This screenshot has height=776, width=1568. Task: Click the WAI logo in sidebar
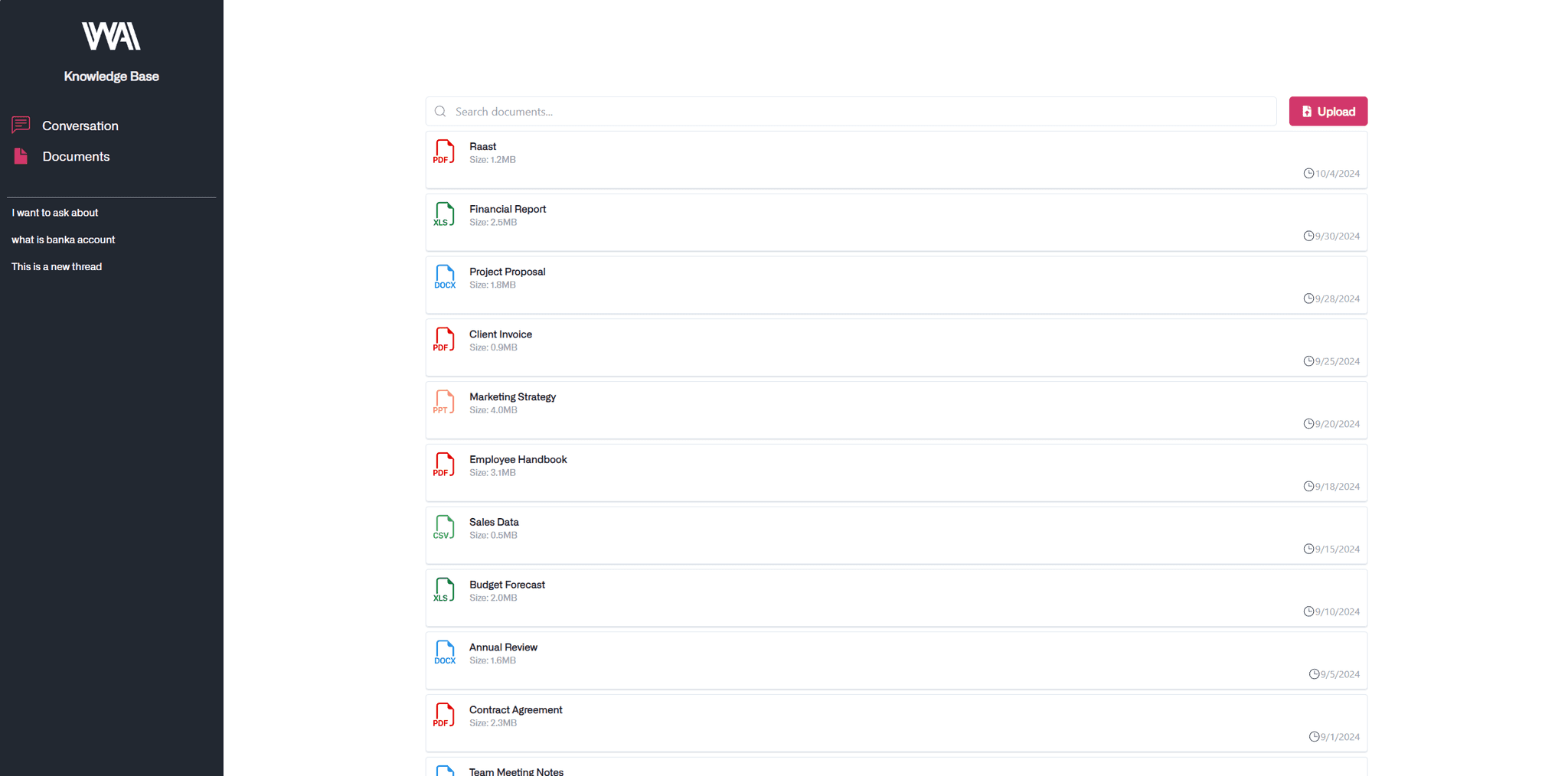point(111,36)
